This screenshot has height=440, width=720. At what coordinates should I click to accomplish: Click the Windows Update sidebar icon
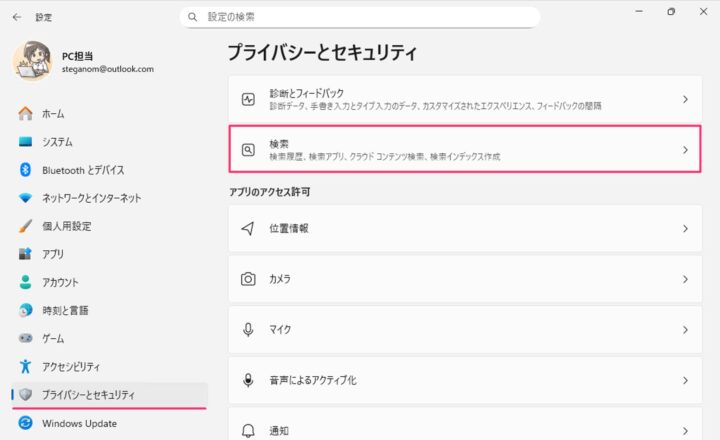tap(26, 423)
